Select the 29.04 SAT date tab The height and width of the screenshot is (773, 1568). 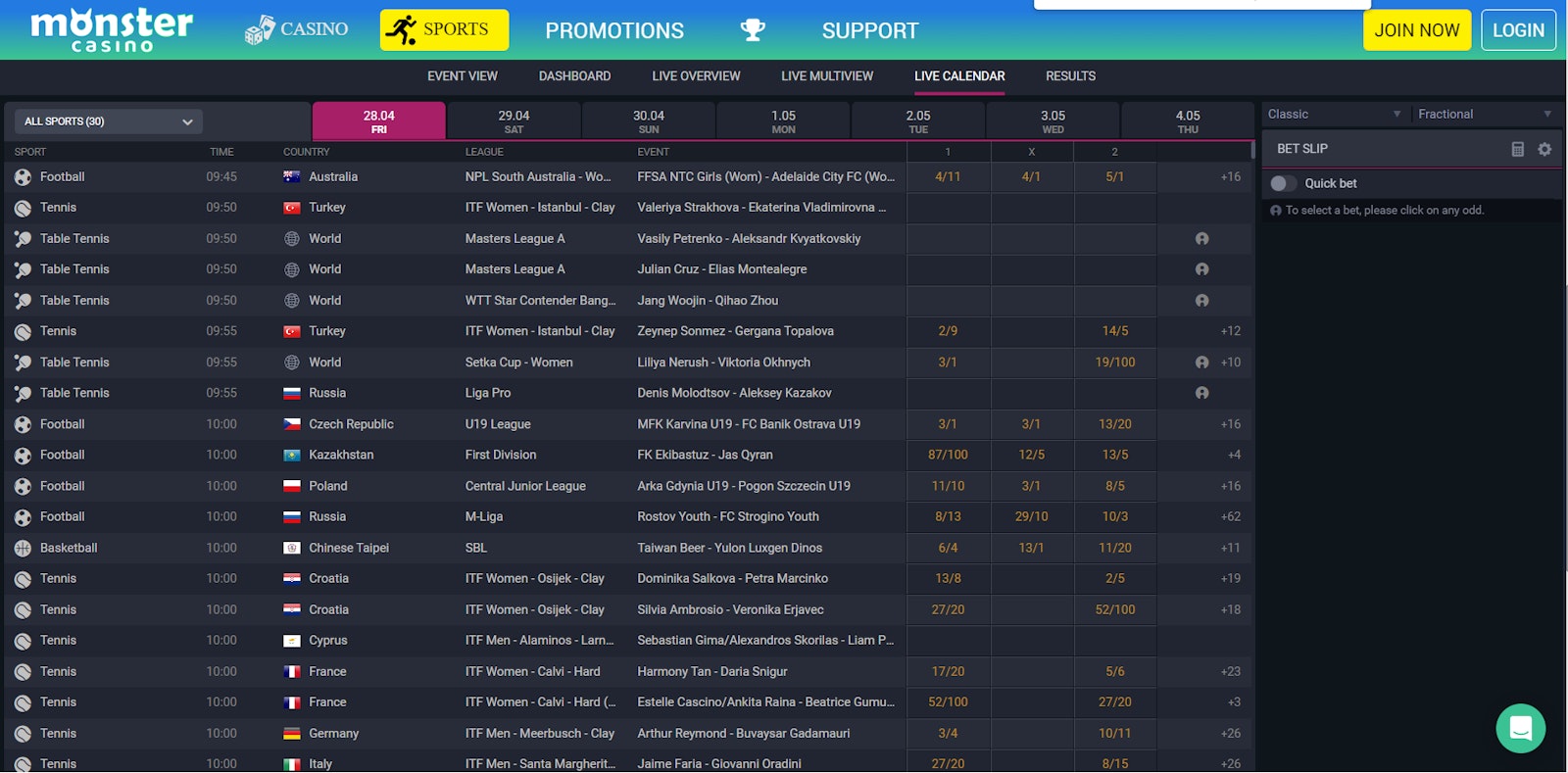514,121
